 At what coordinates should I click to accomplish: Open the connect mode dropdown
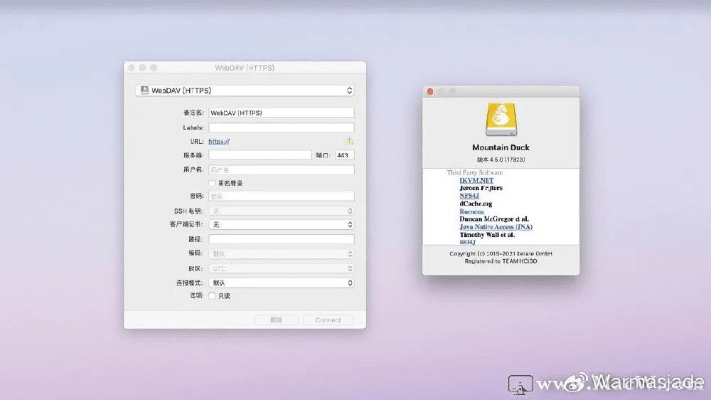pyautogui.click(x=280, y=282)
